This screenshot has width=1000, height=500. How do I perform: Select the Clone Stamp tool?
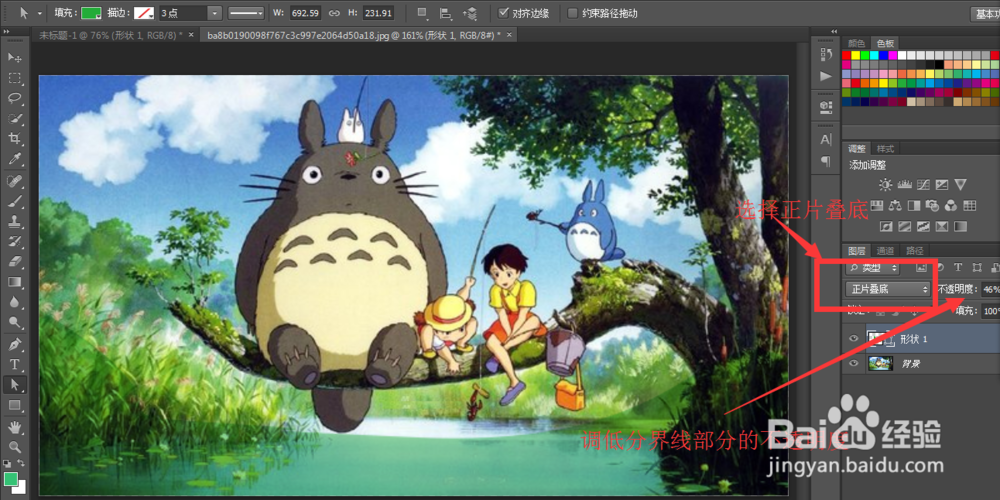point(15,222)
